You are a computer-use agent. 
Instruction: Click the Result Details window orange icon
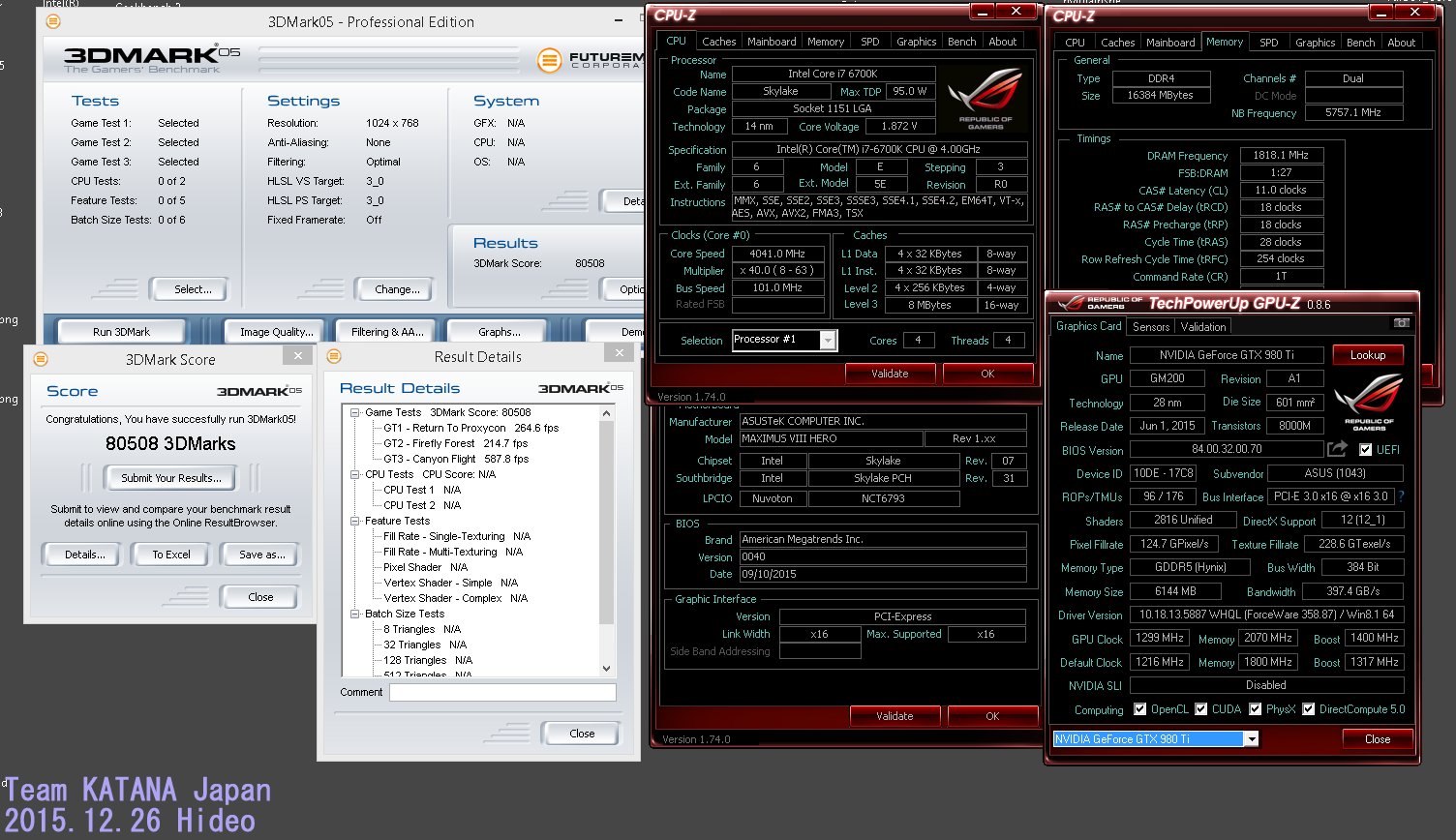click(336, 356)
